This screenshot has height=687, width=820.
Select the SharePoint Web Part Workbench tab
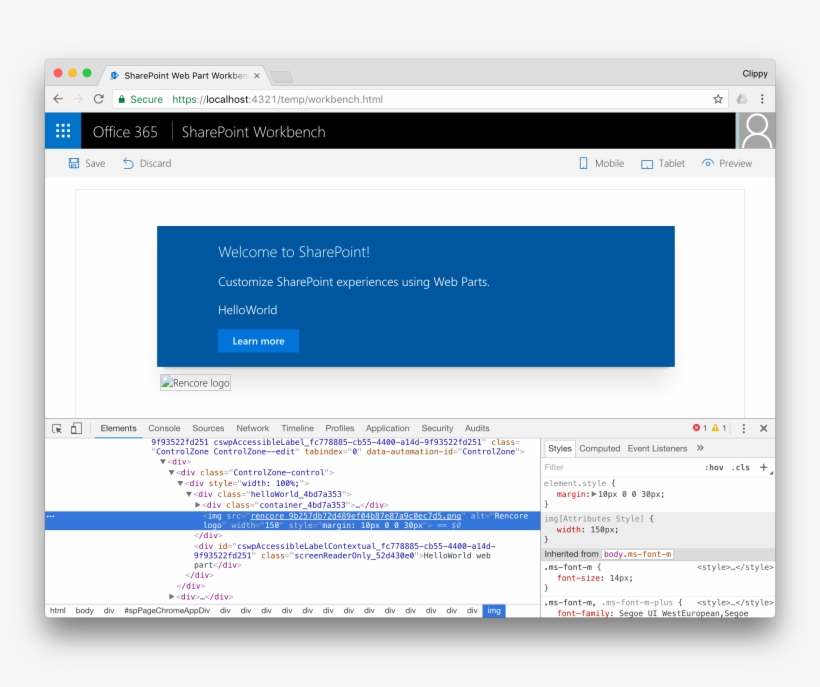click(185, 76)
